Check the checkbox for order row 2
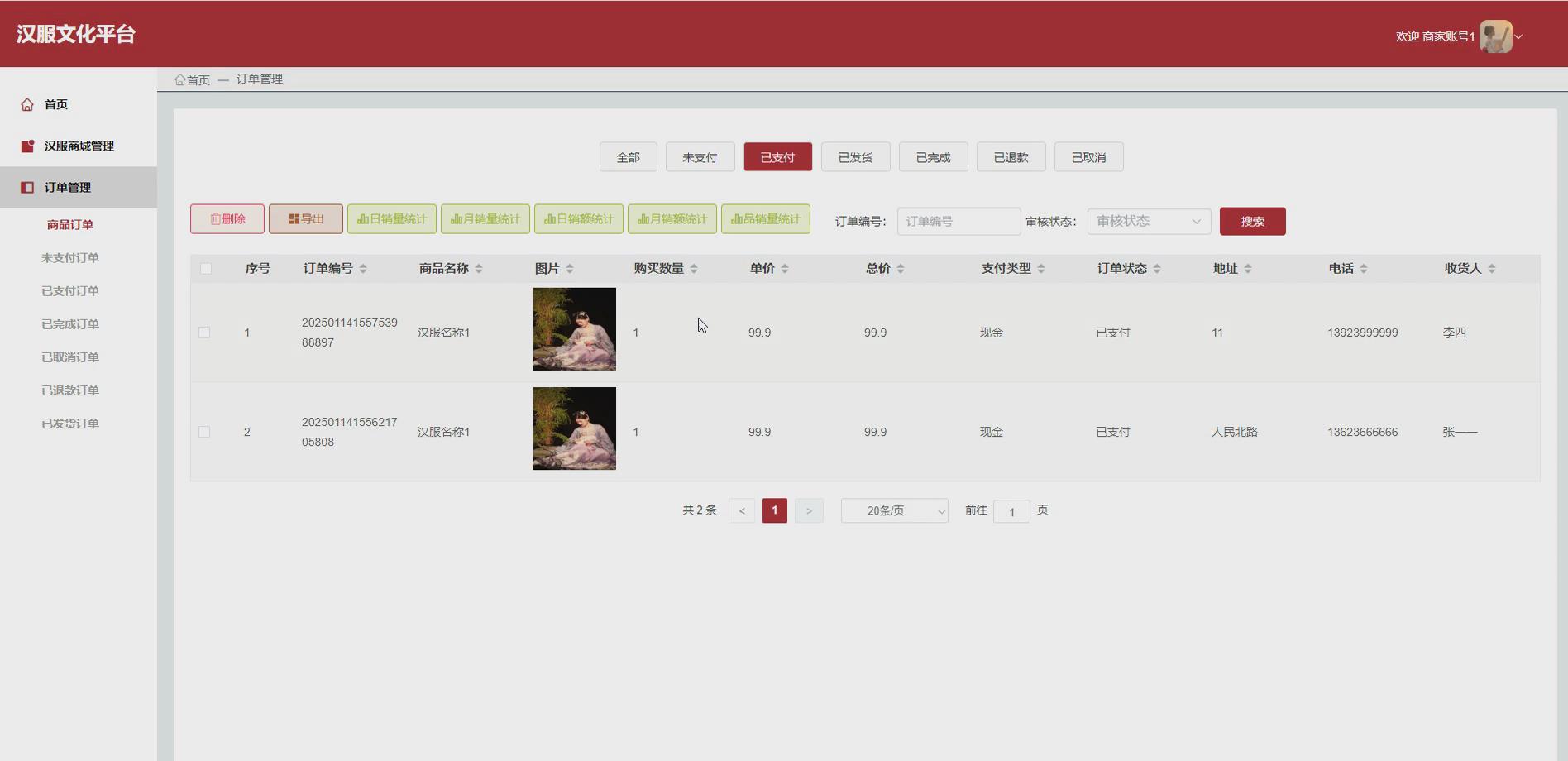This screenshot has width=1568, height=761. 205,431
